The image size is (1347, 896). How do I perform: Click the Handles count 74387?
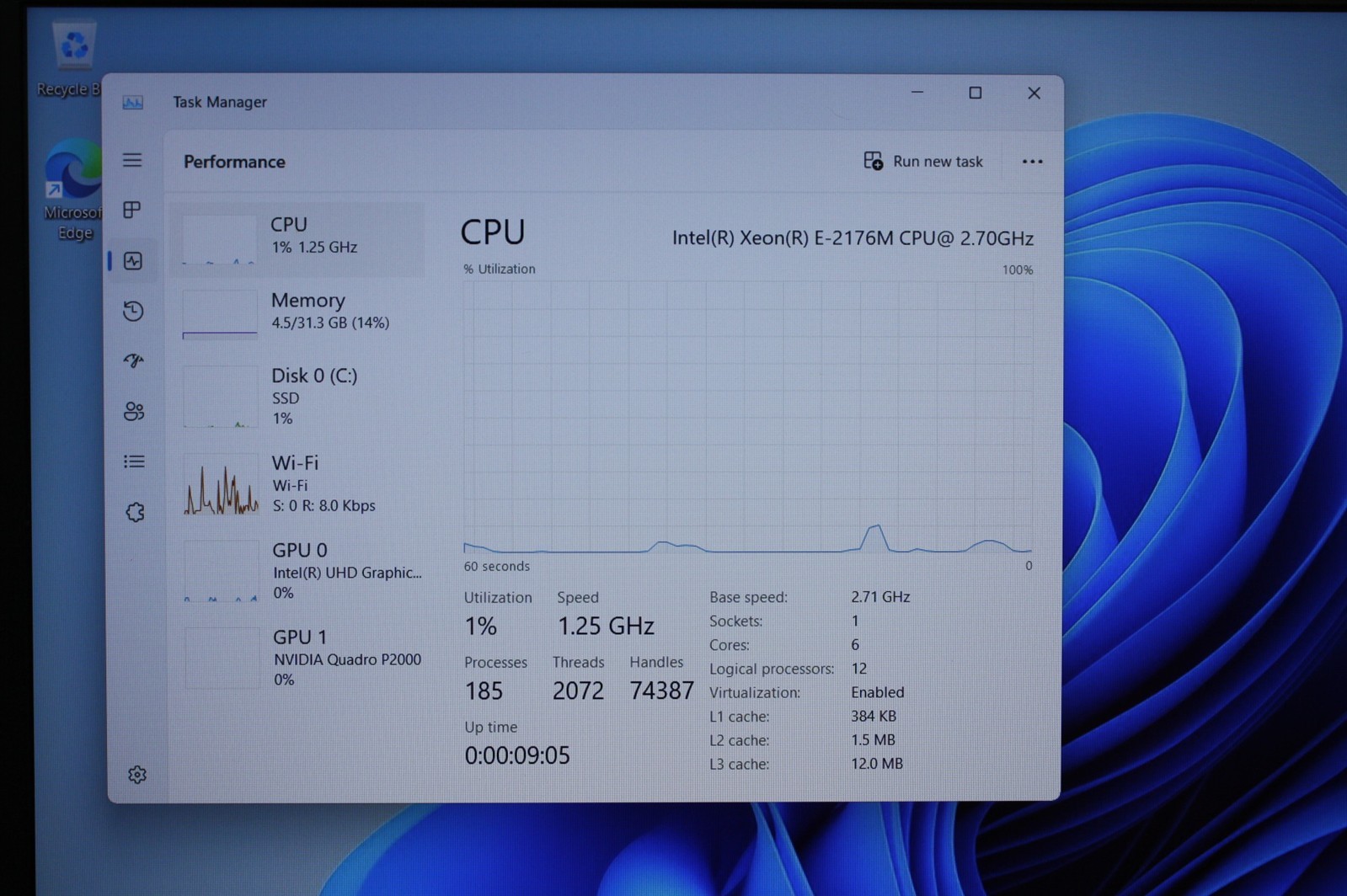point(661,691)
